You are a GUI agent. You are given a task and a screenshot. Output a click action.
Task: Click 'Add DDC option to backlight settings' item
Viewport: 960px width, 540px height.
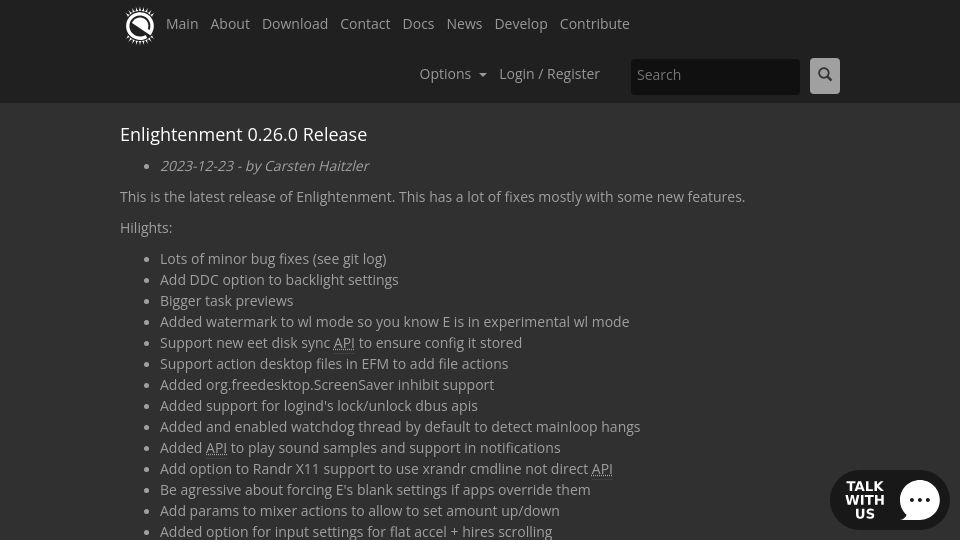pos(279,280)
